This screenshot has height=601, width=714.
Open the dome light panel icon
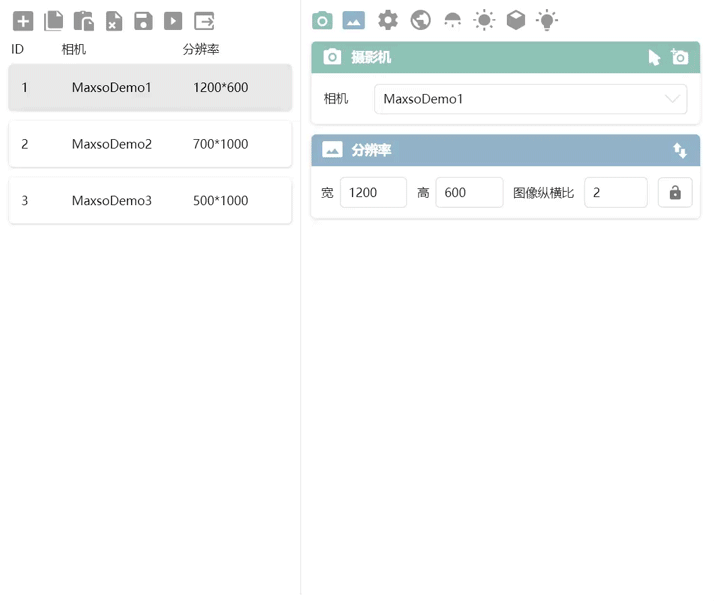[452, 20]
